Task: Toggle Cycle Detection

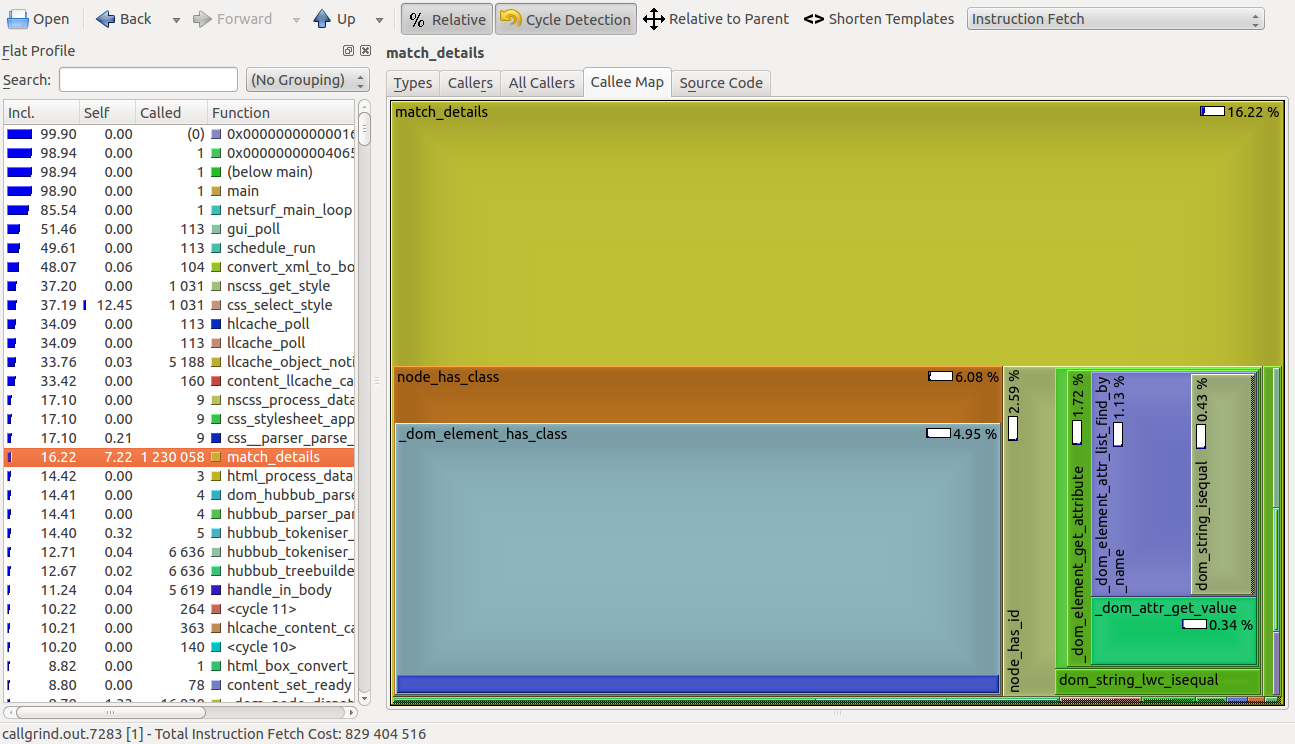Action: tap(566, 19)
